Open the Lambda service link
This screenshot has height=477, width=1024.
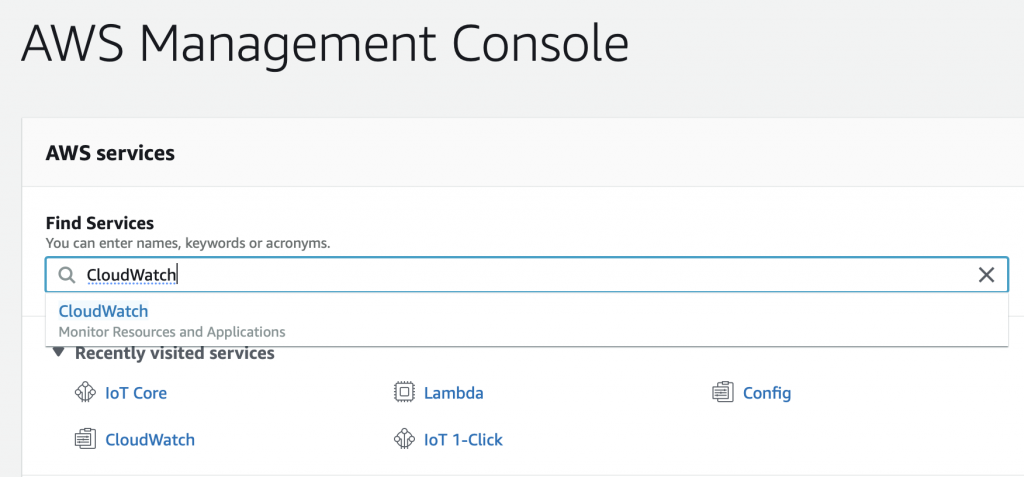454,393
